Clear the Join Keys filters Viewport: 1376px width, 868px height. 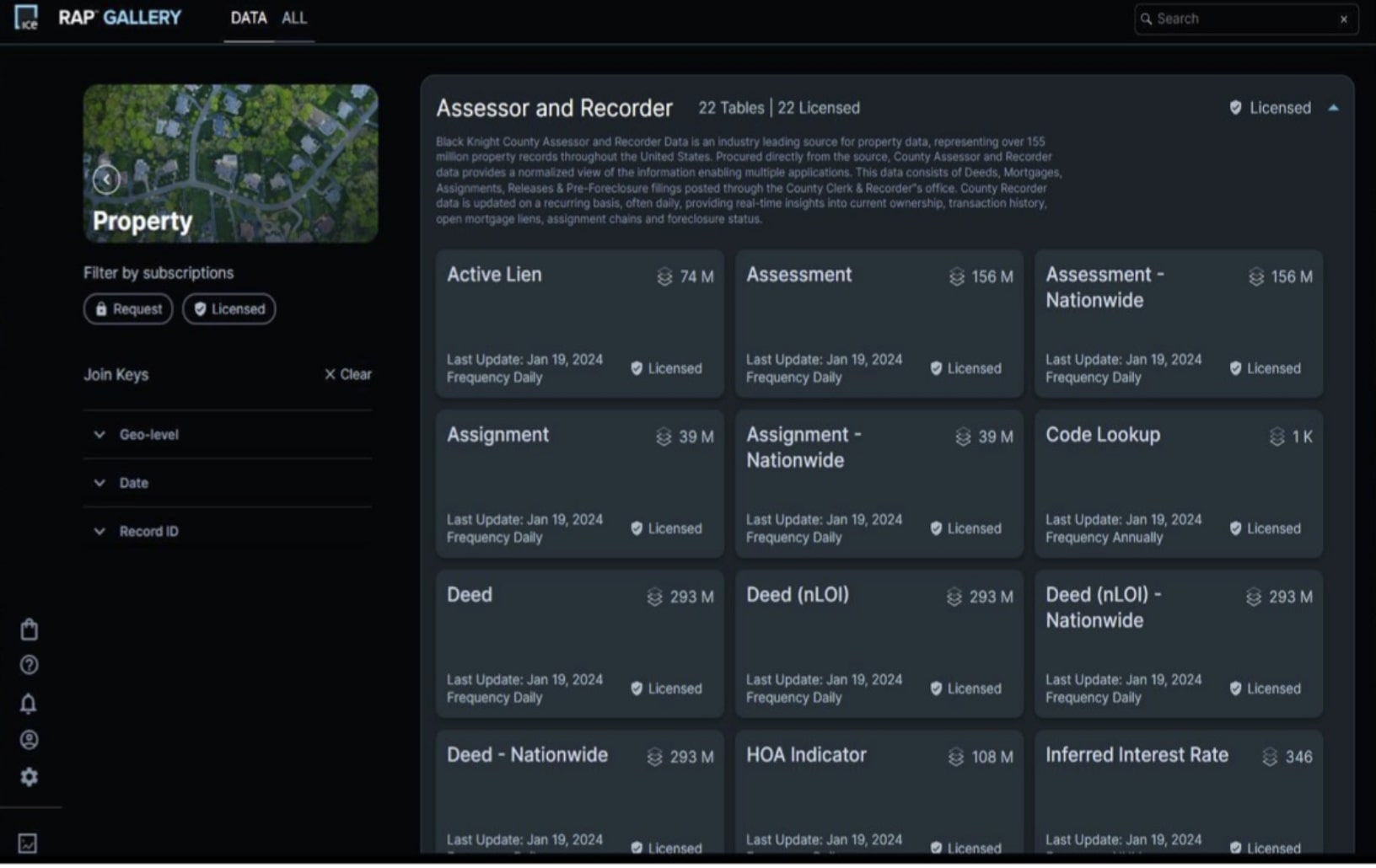coord(347,374)
